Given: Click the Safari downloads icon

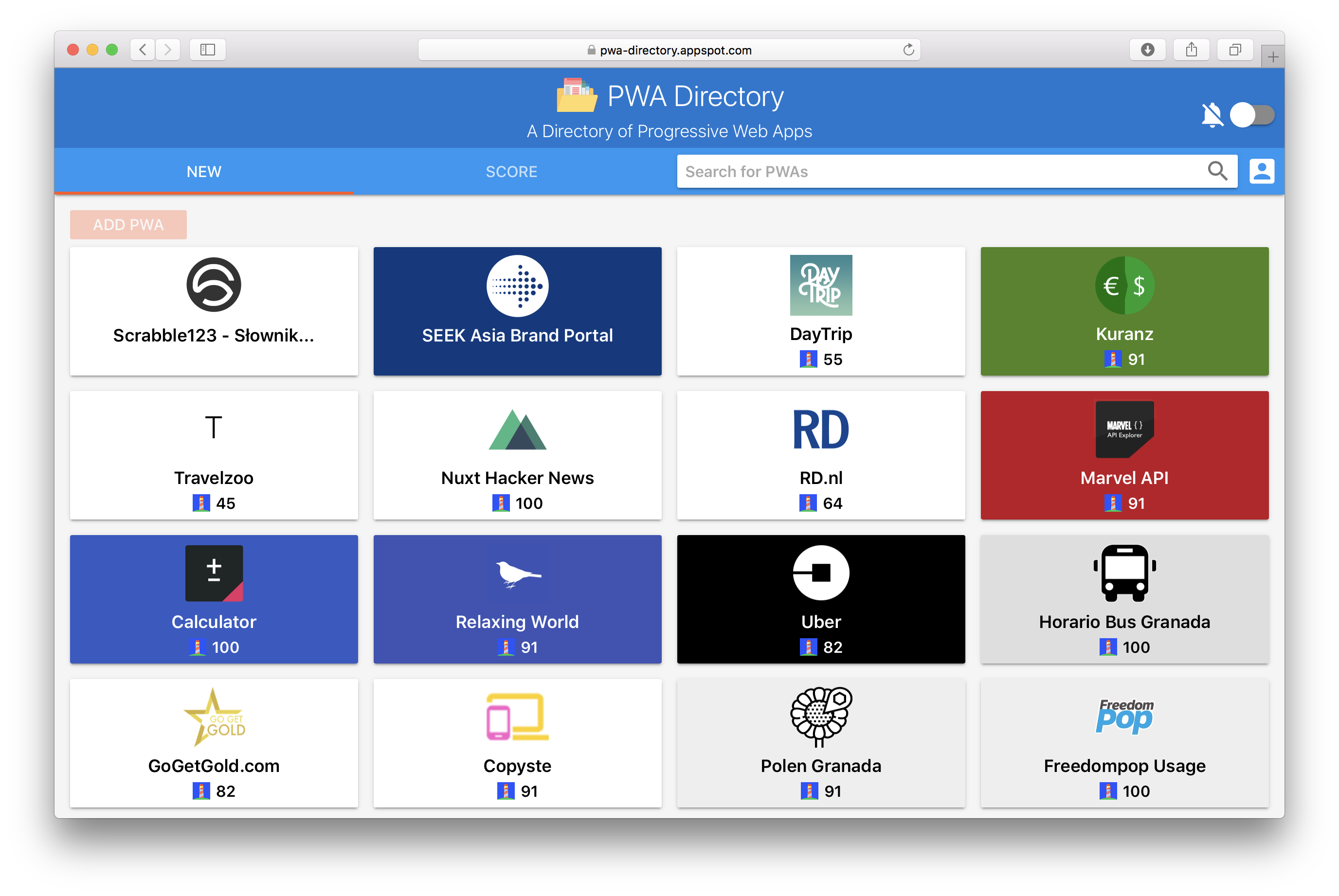Looking at the screenshot, I should (x=1148, y=50).
